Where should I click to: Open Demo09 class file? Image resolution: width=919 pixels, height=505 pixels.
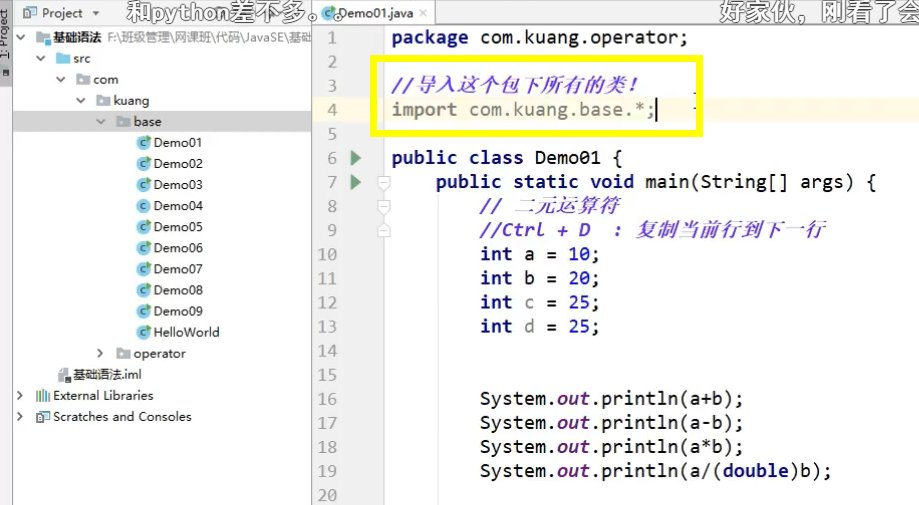click(178, 311)
